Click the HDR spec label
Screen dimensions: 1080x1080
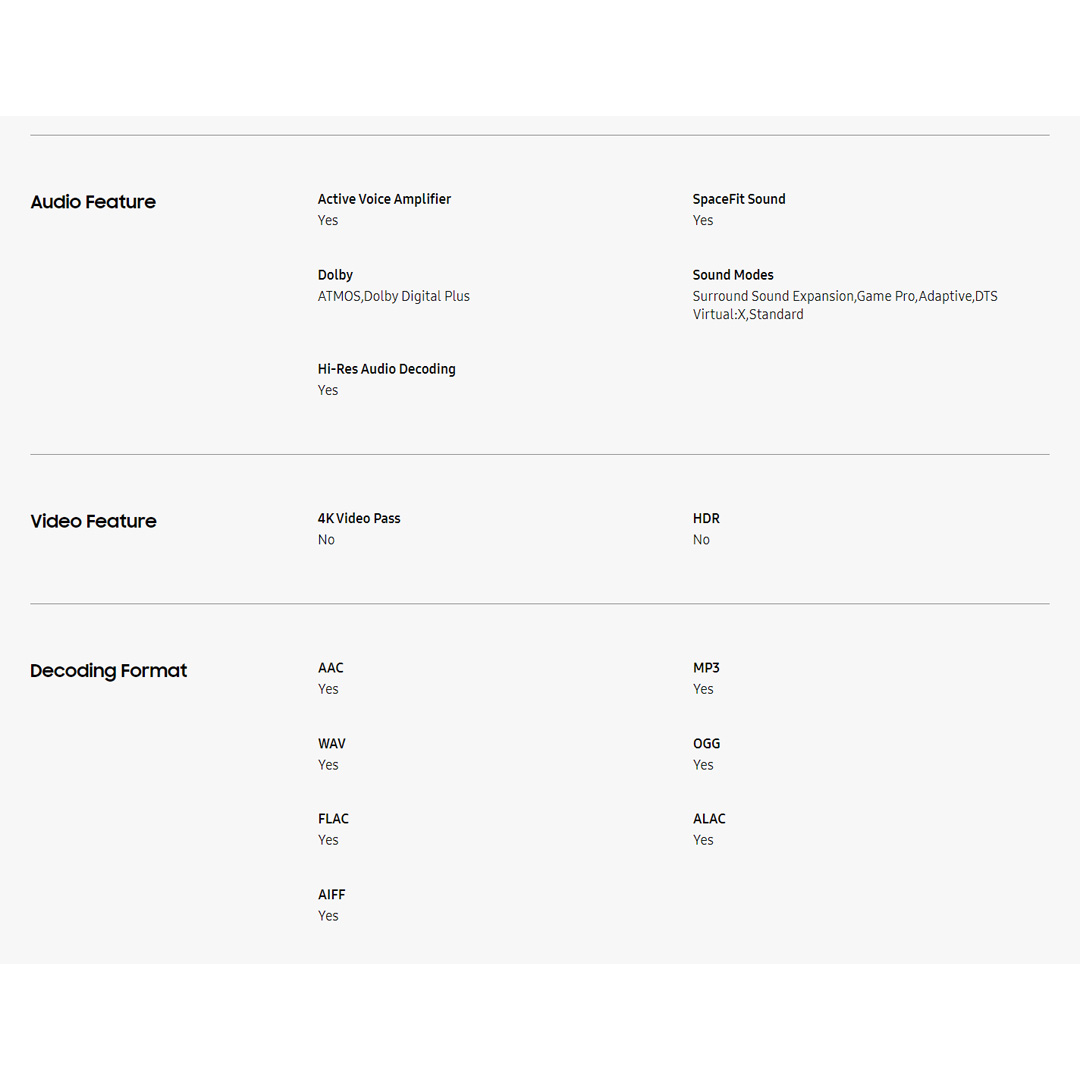706,518
